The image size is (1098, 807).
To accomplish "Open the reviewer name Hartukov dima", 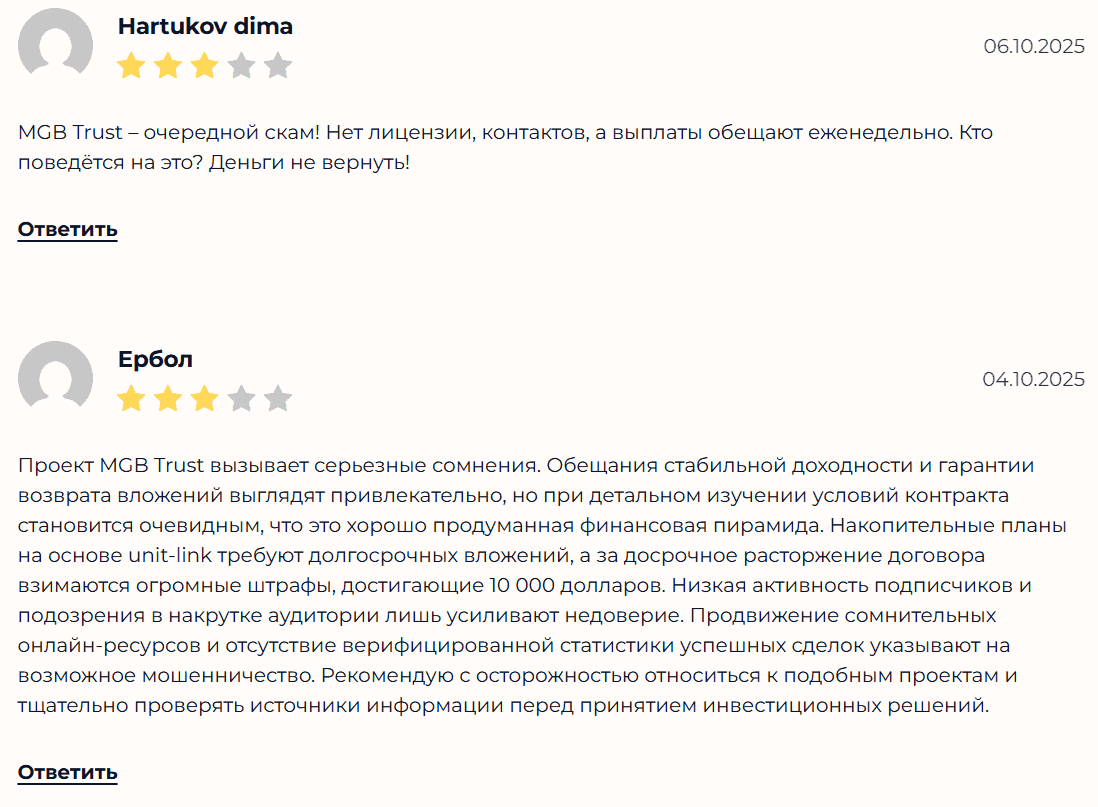I will tap(205, 26).
